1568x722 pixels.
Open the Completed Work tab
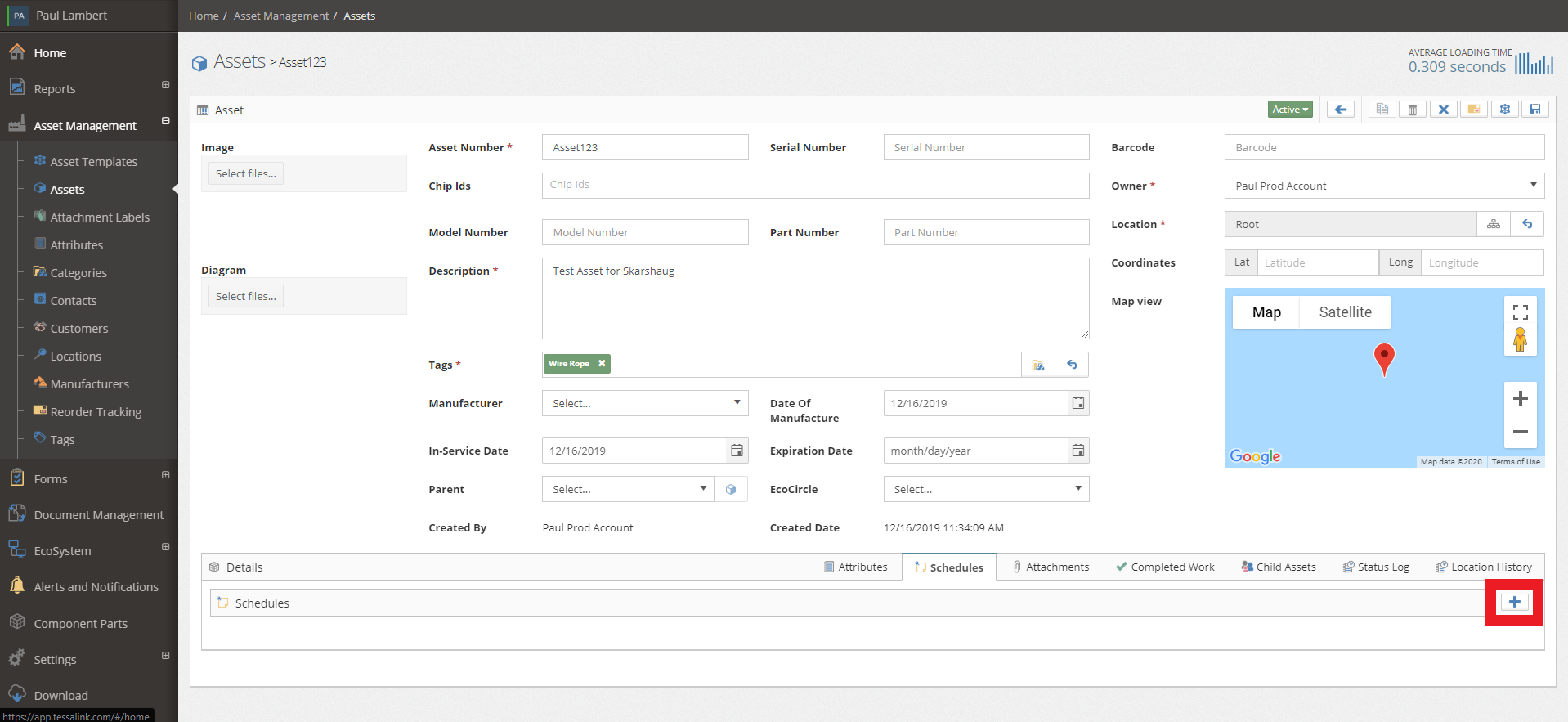click(x=1165, y=567)
